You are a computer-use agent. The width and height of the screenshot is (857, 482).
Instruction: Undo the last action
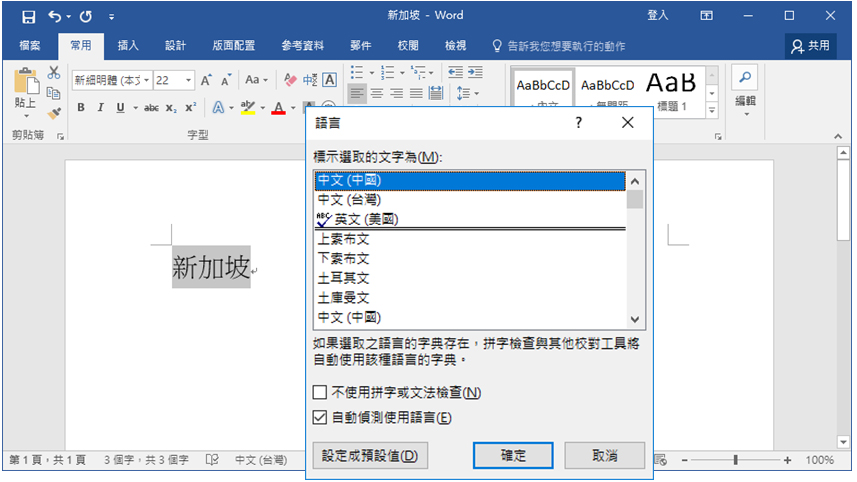click(x=55, y=16)
